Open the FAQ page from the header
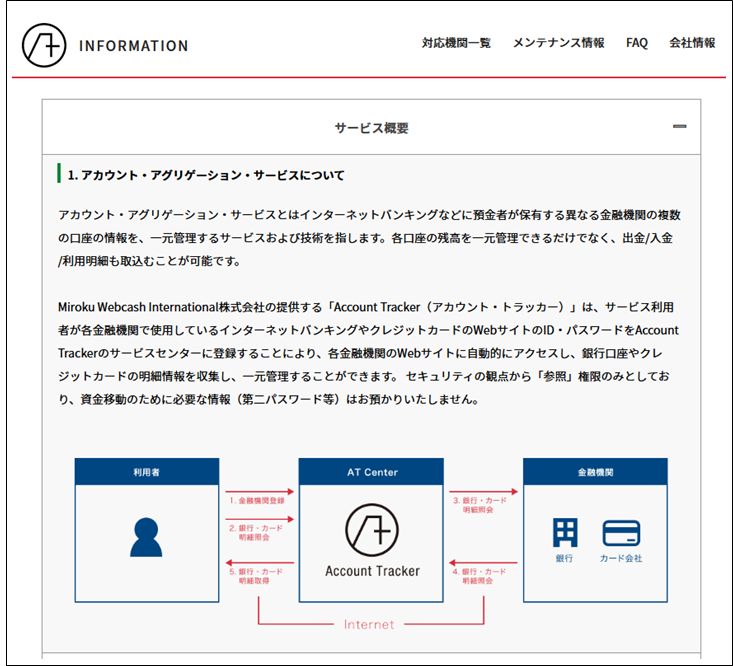Image resolution: width=733 pixels, height=666 pixels. (x=637, y=43)
